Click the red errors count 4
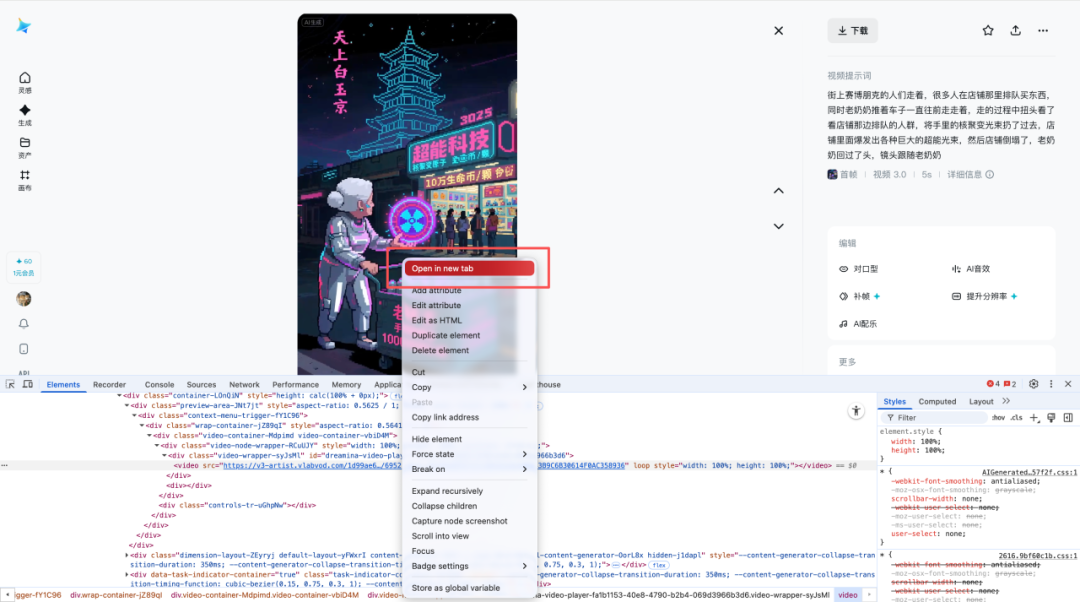This screenshot has width=1080, height=602. [x=993, y=384]
